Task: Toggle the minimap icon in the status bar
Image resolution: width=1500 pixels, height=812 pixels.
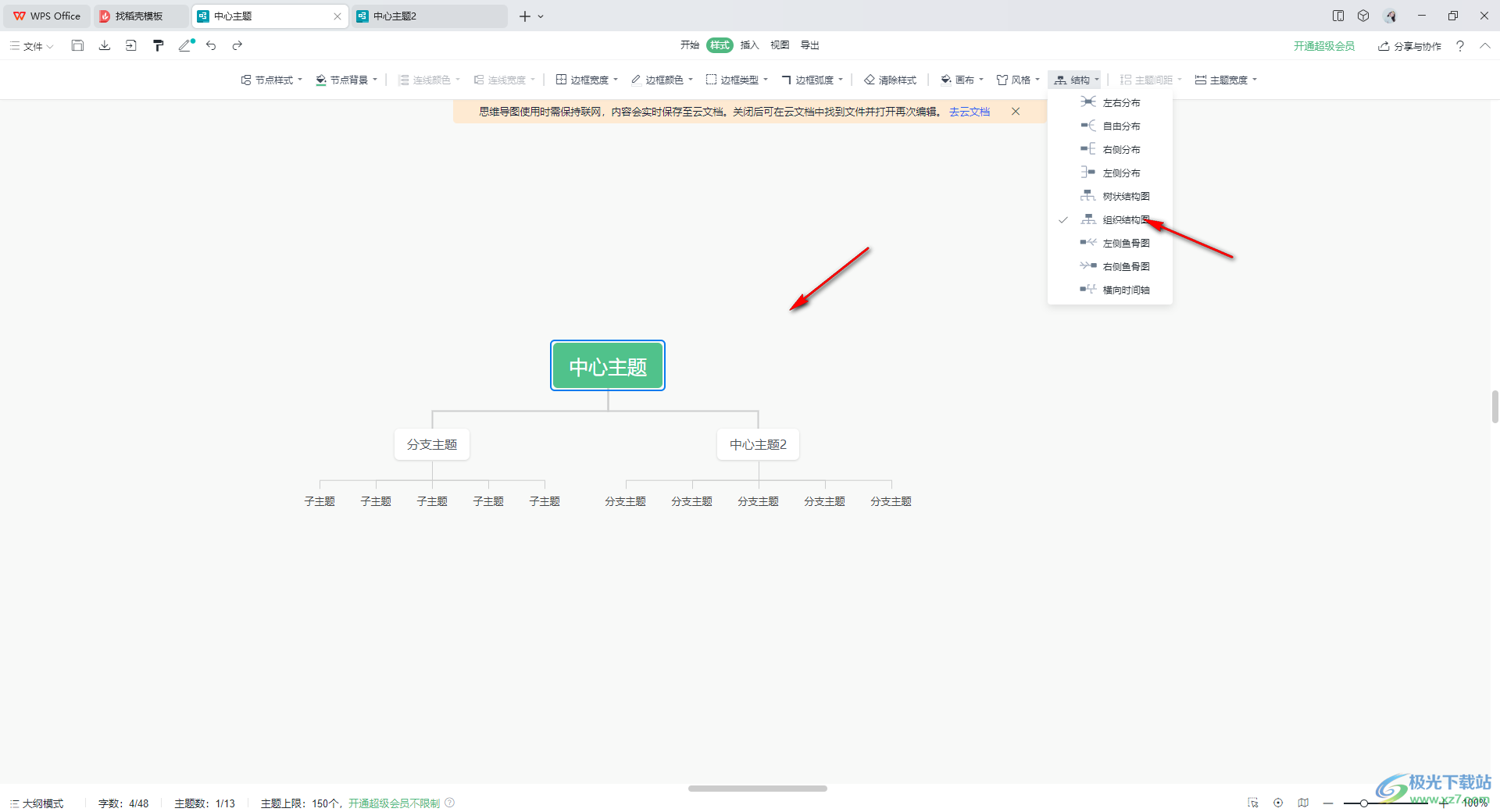Action: [x=1303, y=803]
